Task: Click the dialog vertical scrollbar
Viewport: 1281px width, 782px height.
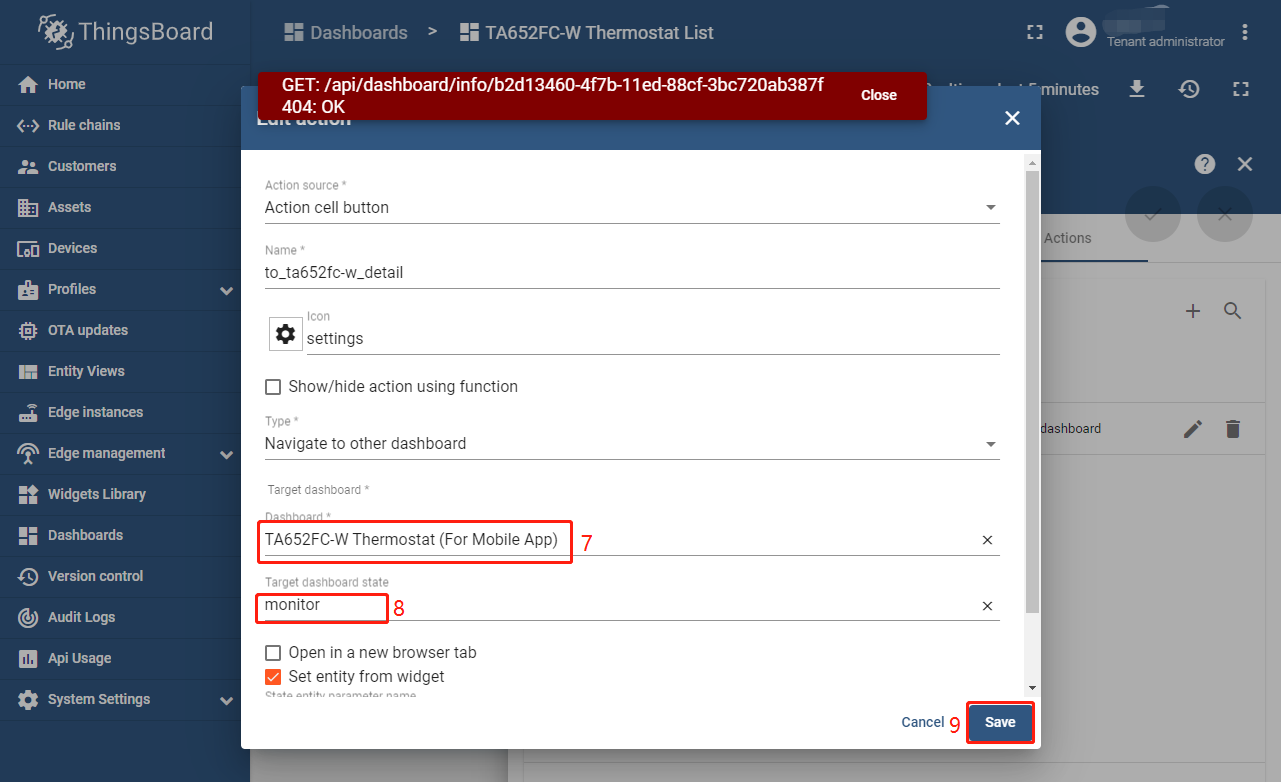Action: (x=1033, y=392)
